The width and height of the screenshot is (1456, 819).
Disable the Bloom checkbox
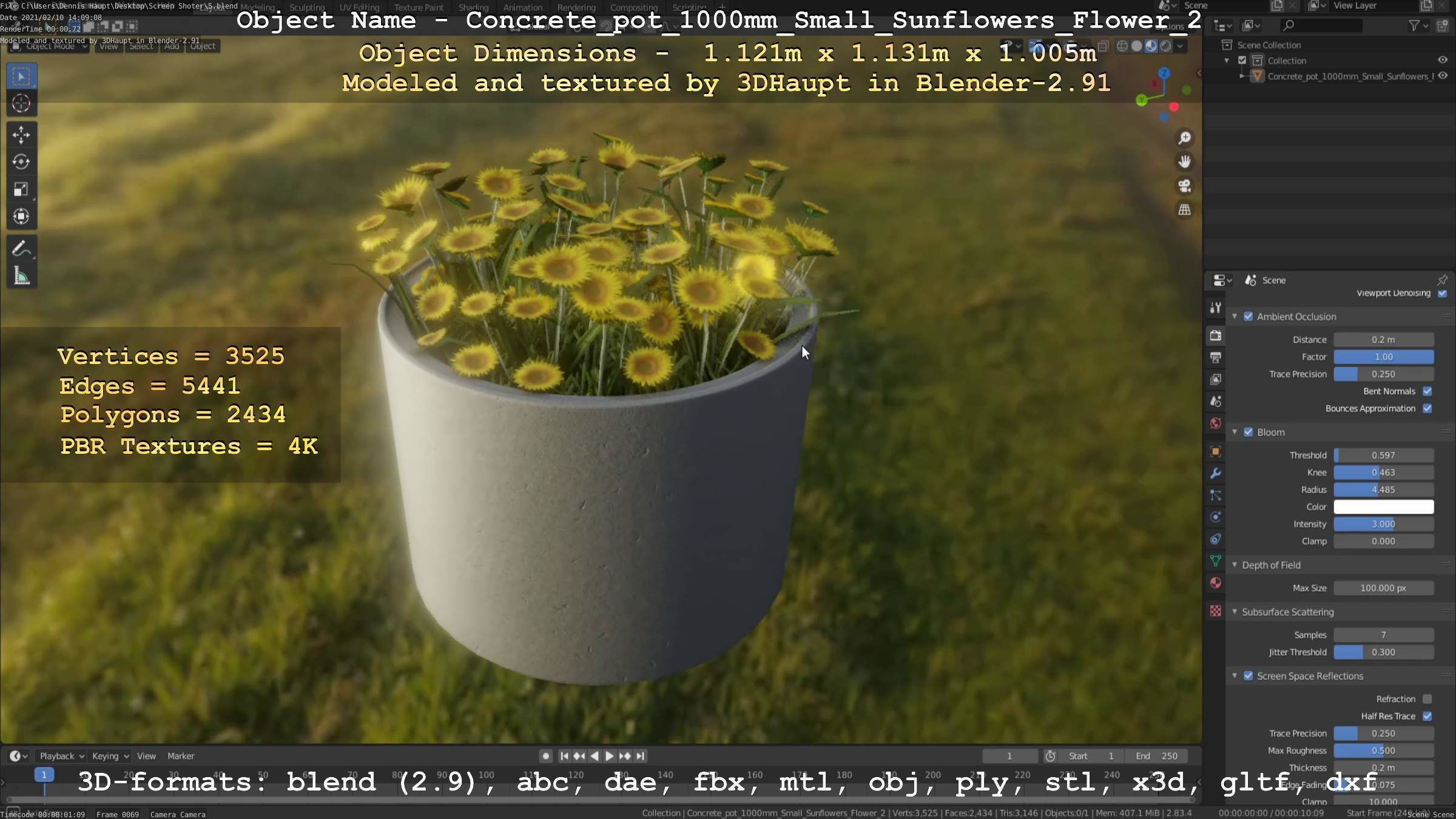point(1248,432)
